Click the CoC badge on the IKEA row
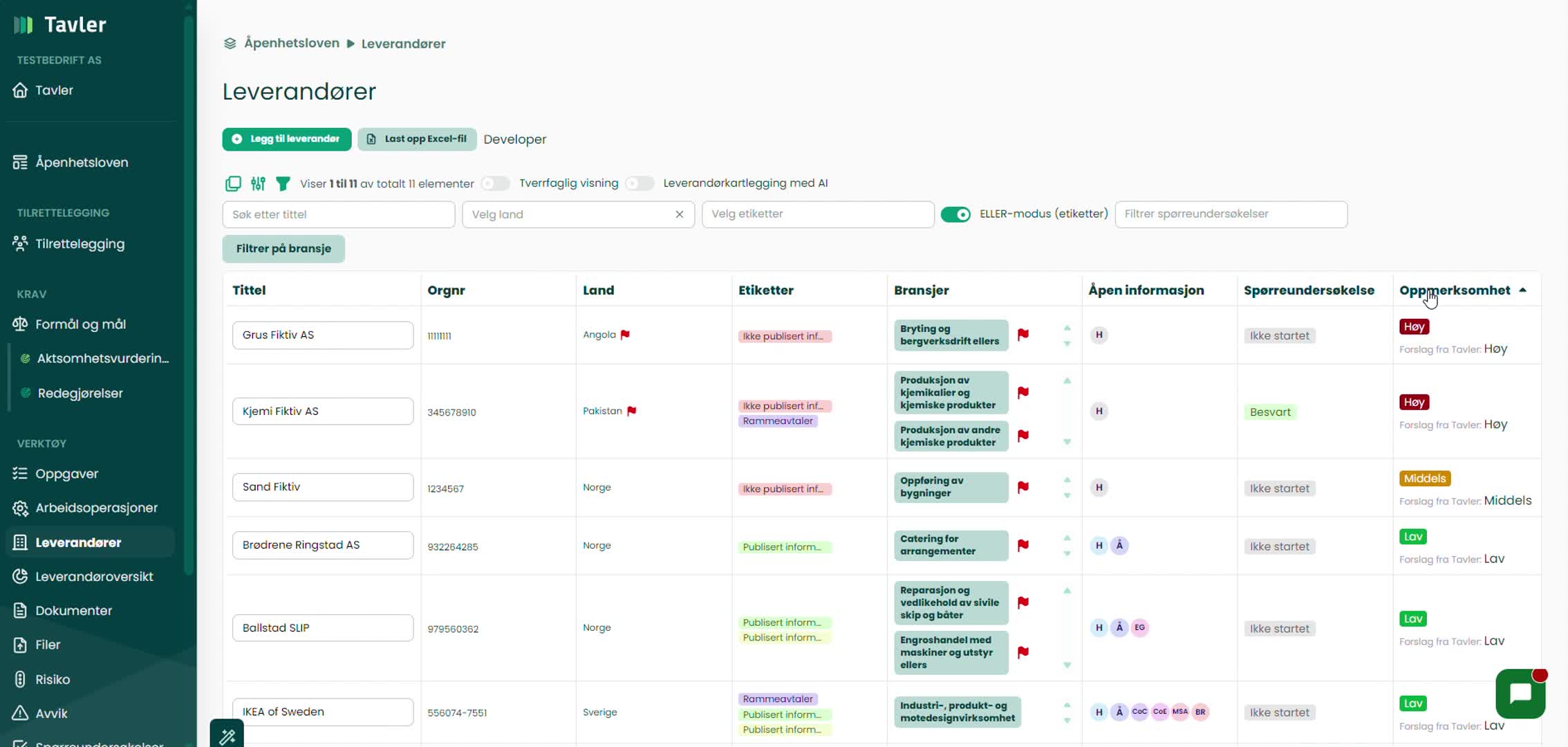Screen dimensions: 1568x747 [x=1139, y=712]
